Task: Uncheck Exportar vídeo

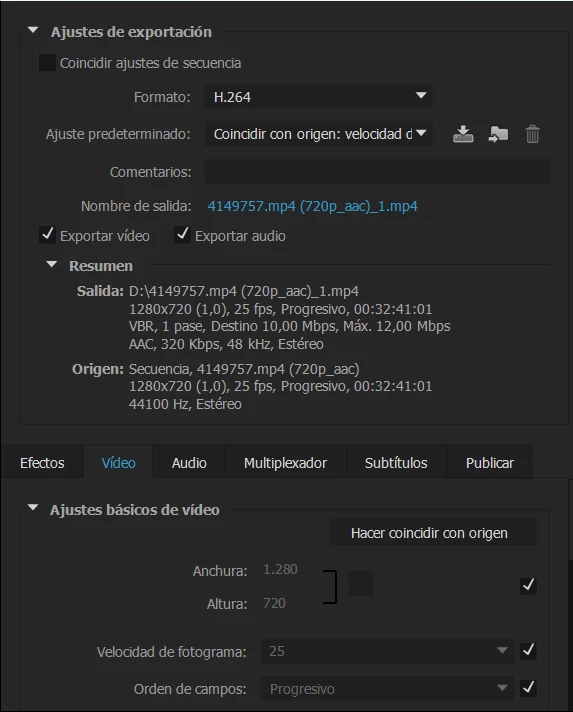Action: point(47,235)
